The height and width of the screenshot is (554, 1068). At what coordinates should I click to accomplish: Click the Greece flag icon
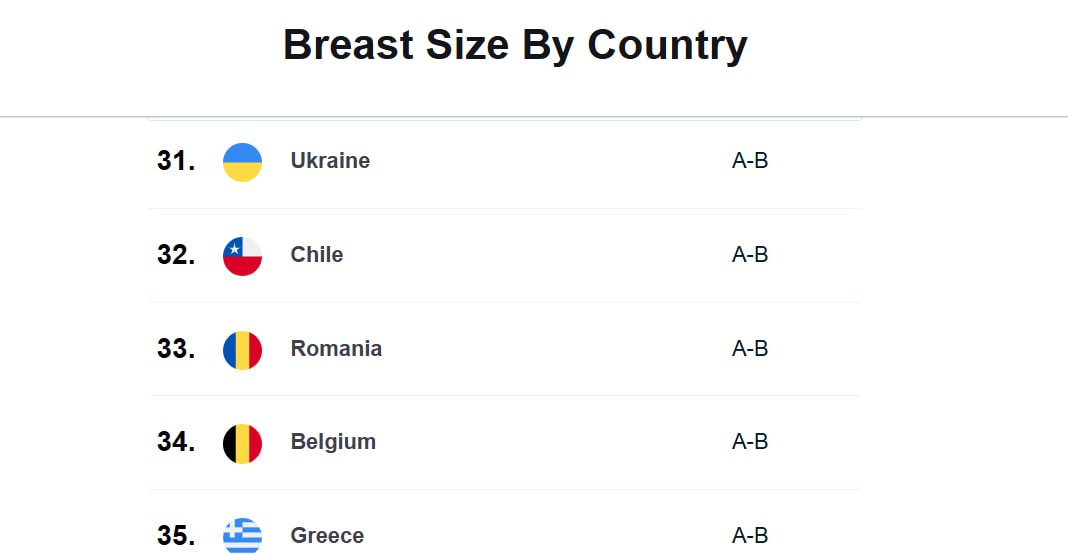[x=242, y=536]
